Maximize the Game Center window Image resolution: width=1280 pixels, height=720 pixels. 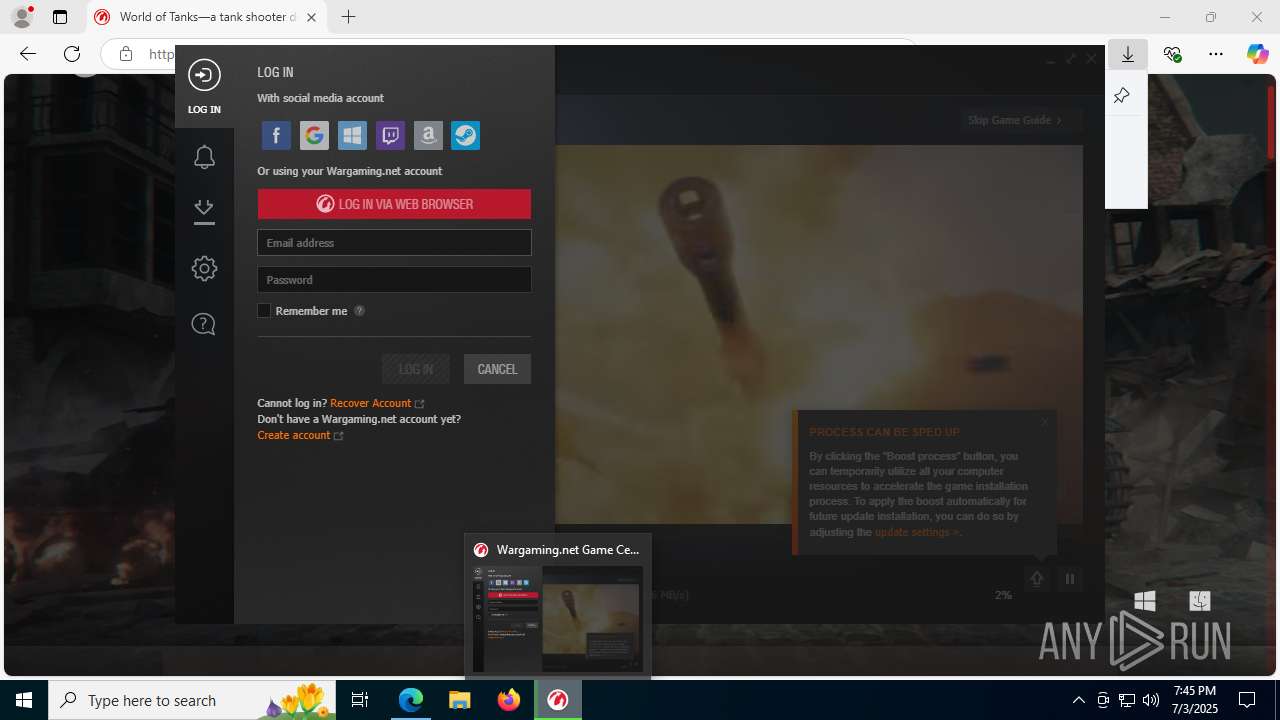(1070, 60)
